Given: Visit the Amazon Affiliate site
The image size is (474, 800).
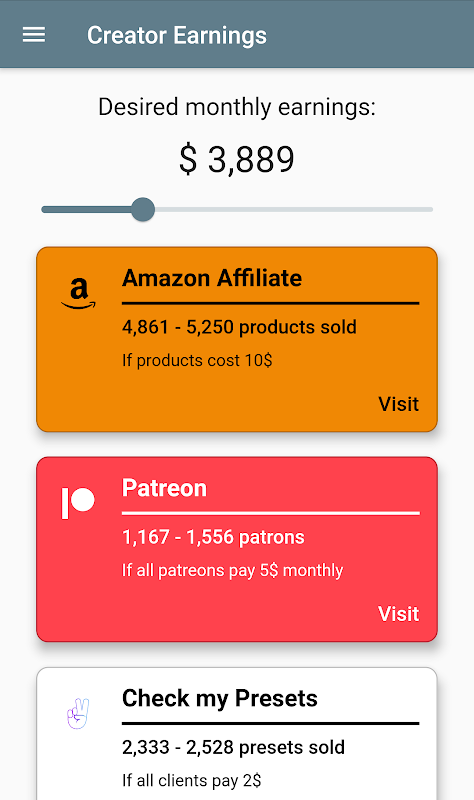Looking at the screenshot, I should click(x=398, y=404).
